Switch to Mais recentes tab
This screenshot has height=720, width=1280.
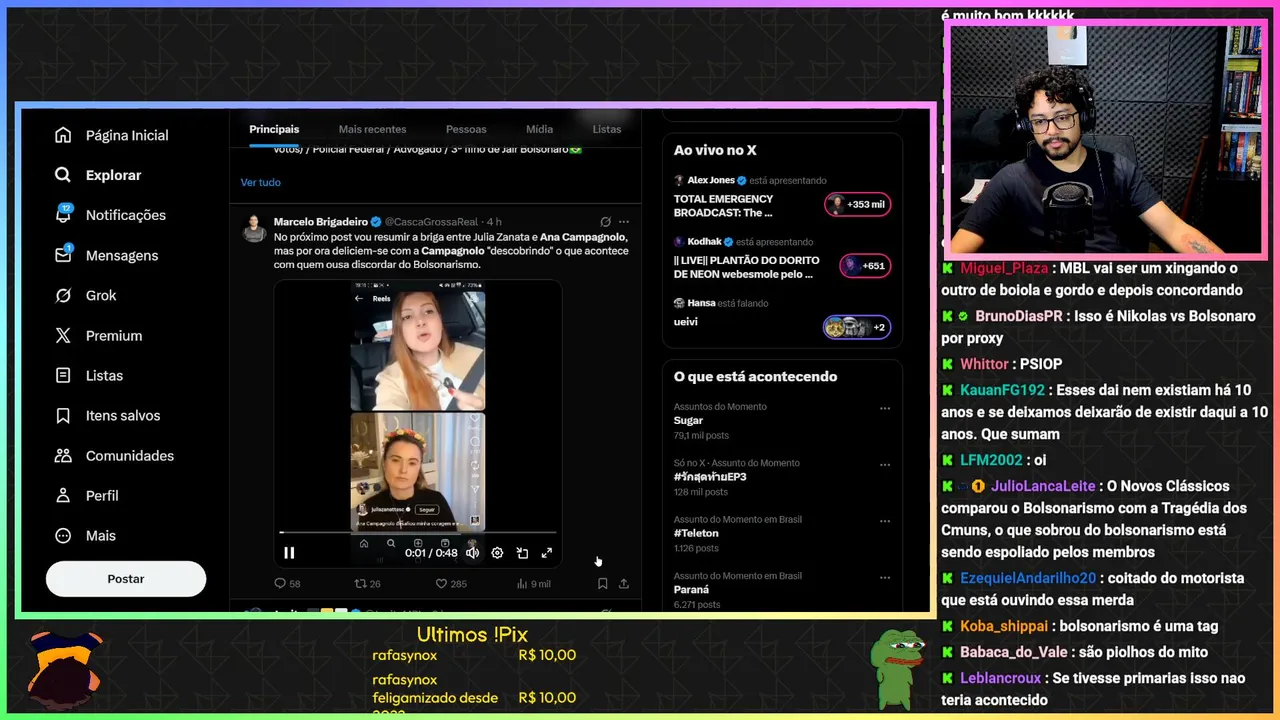point(372,129)
